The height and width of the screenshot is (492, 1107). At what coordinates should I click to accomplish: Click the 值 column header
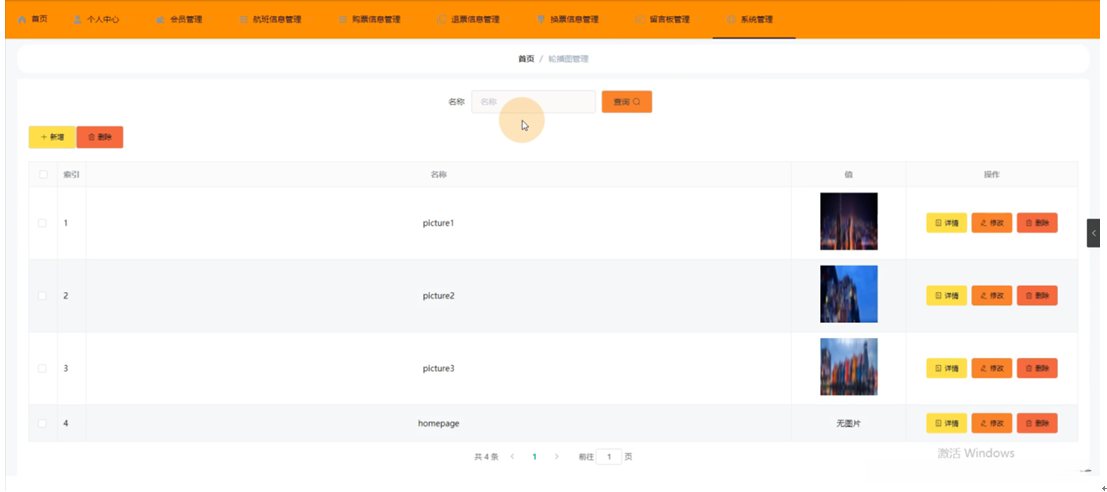click(x=849, y=174)
